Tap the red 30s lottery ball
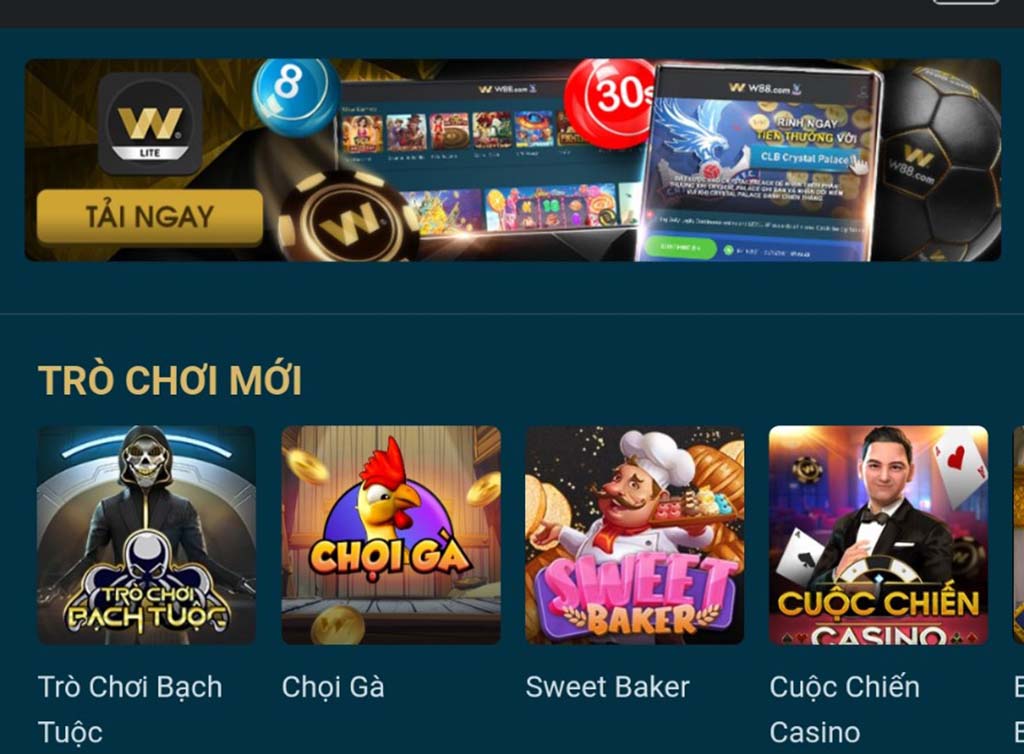 (611, 101)
